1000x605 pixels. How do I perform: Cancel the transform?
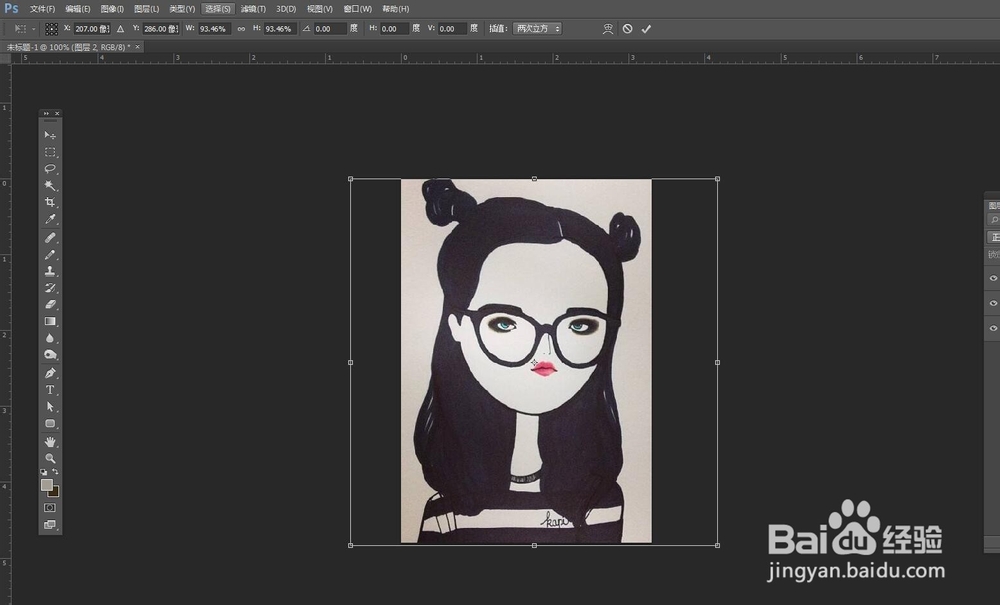628,29
